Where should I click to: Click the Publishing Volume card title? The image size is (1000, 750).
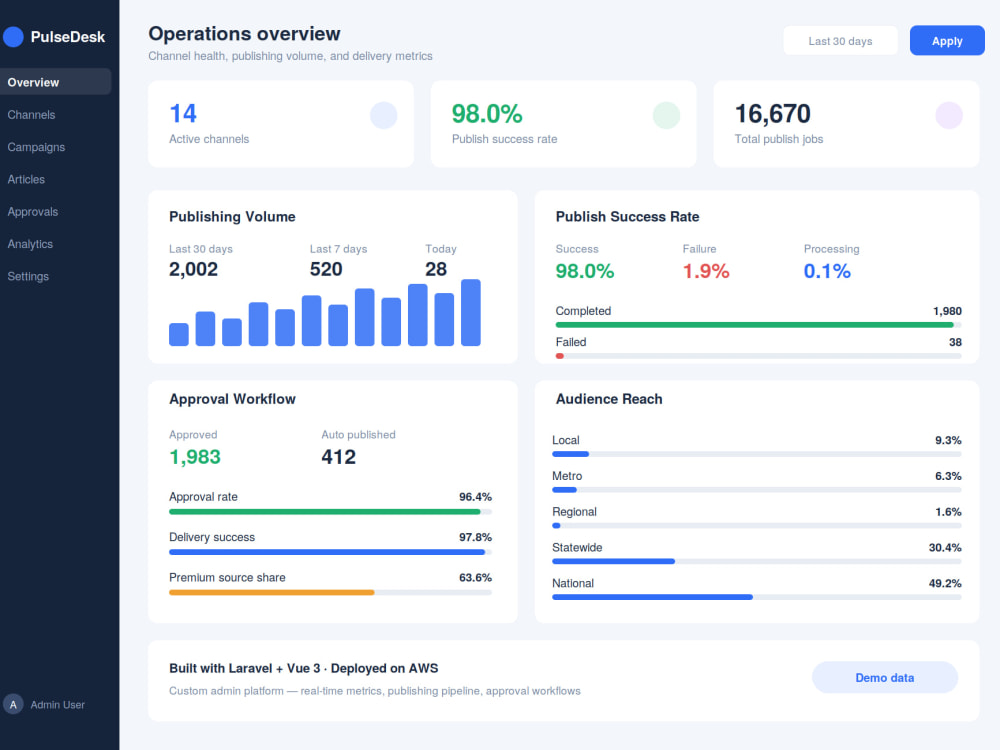point(232,217)
